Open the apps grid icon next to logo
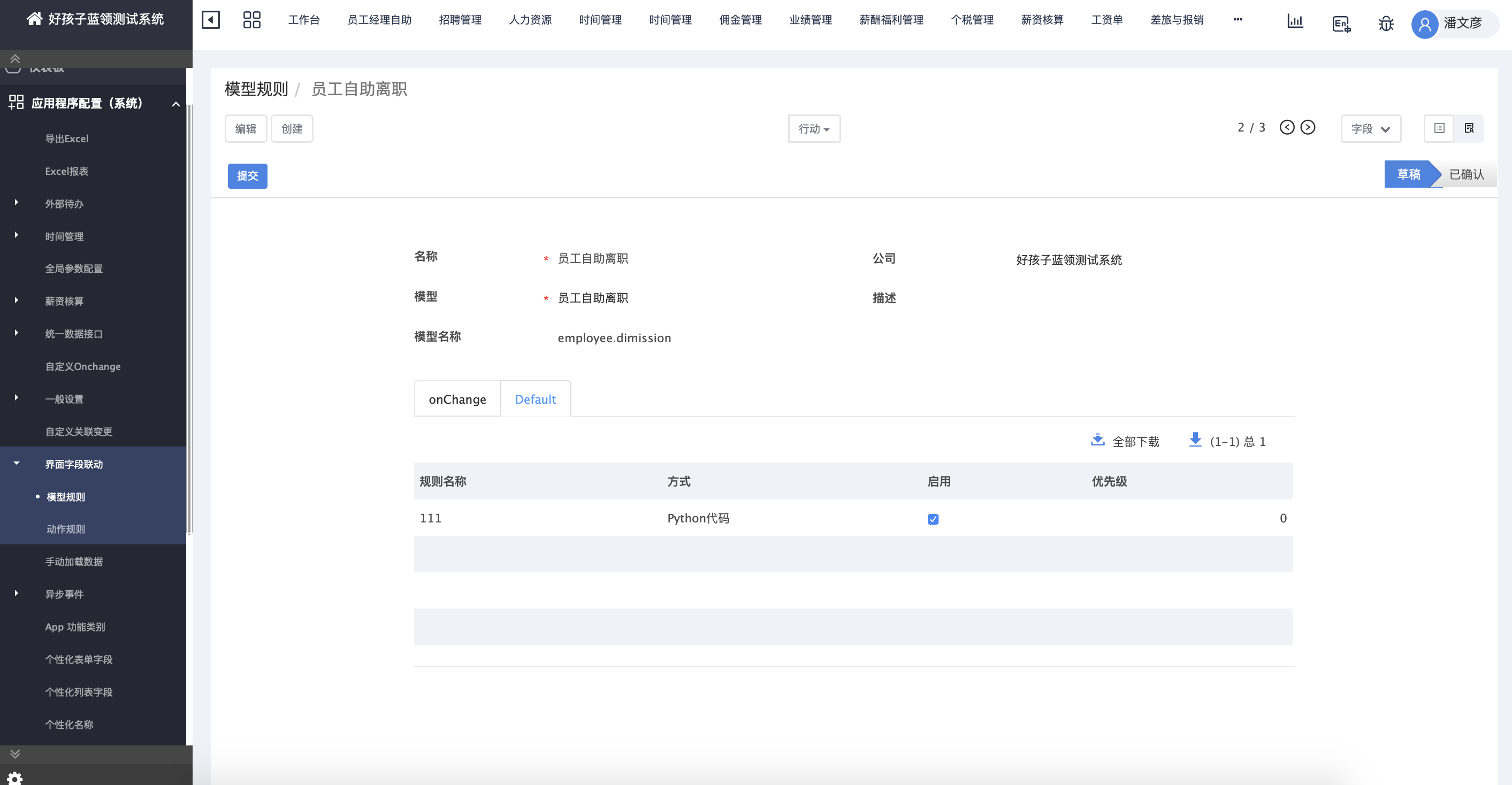Viewport: 1512px width, 785px height. point(252,19)
